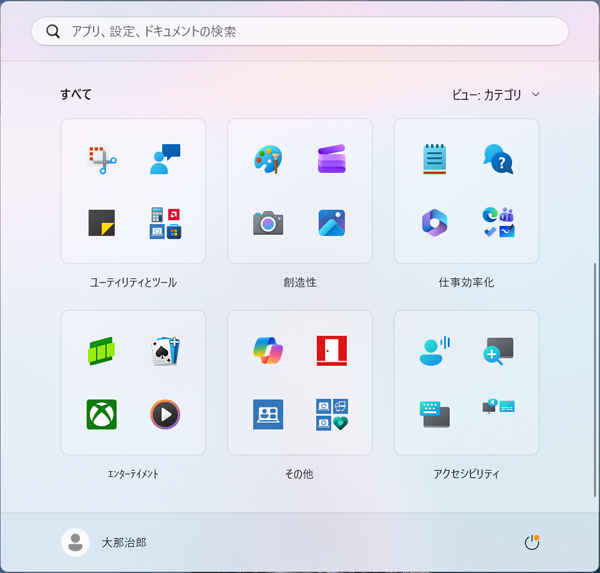Open the Camera app

268,223
